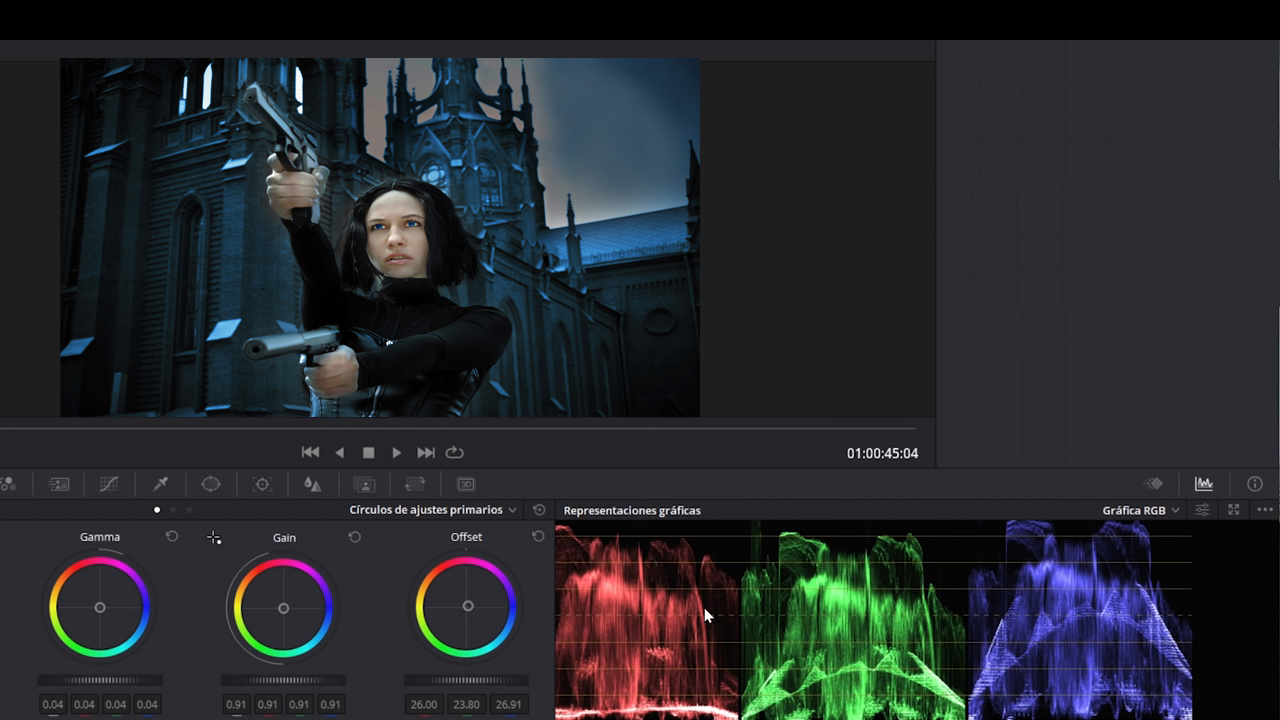Viewport: 1280px width, 720px height.
Task: Reset all primary wheels adjustments
Action: coord(539,510)
